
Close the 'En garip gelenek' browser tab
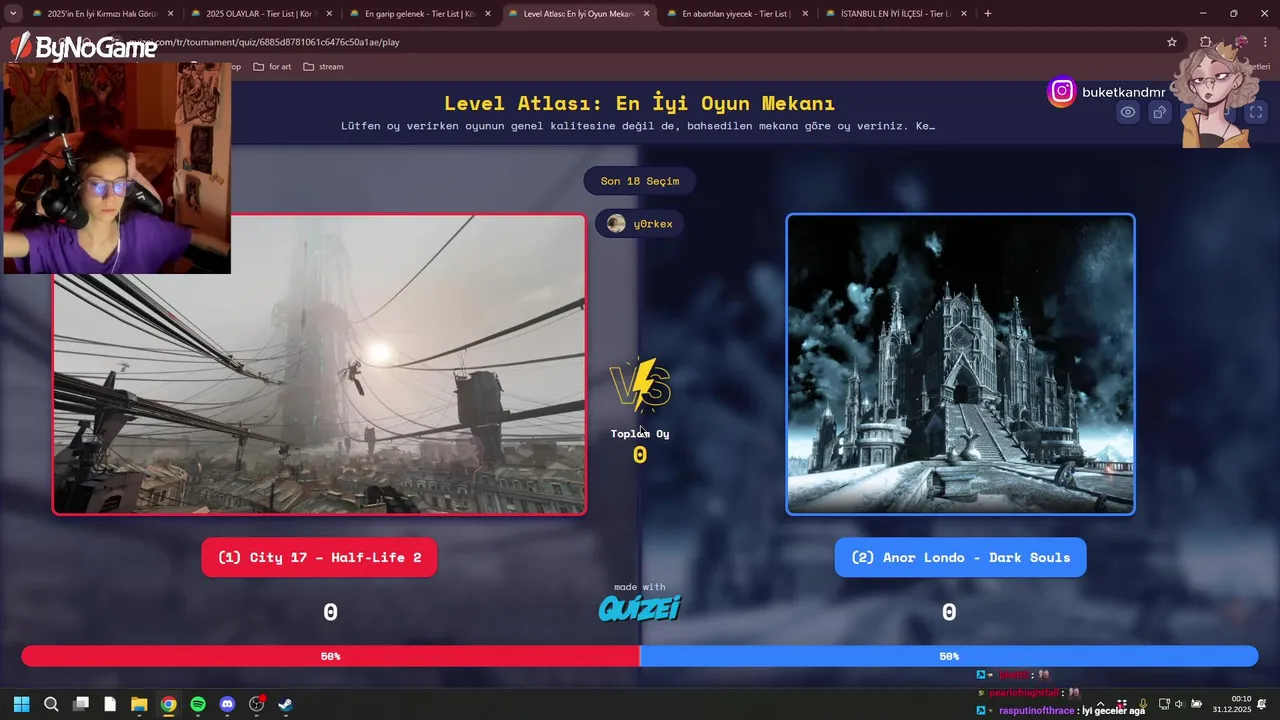pyautogui.click(x=488, y=14)
